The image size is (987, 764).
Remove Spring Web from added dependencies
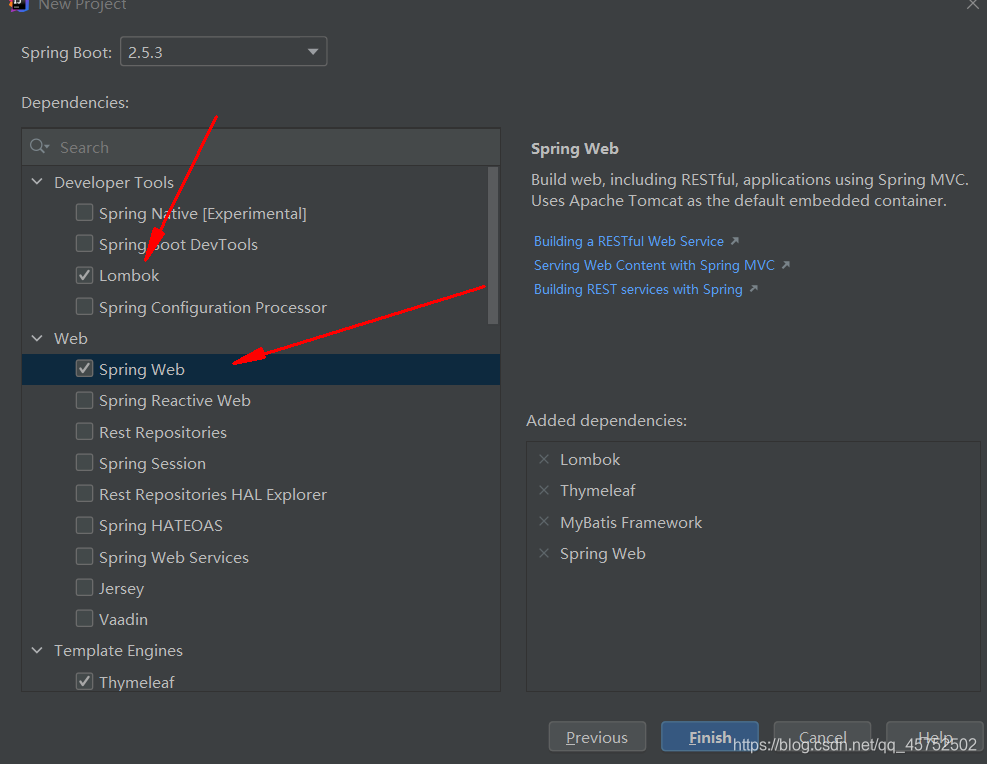coord(544,553)
